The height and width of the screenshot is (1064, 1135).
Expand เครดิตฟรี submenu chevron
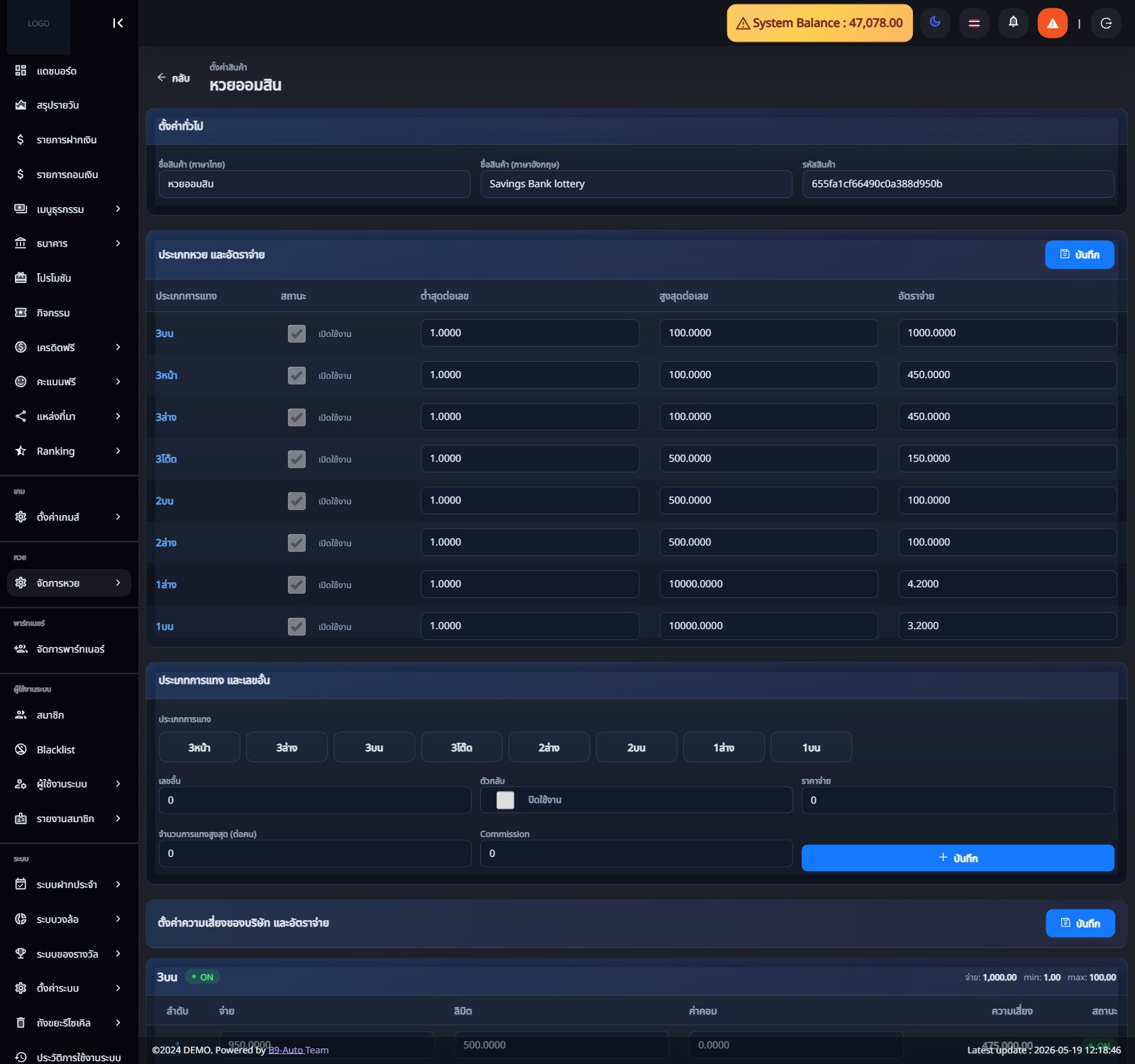[x=118, y=347]
